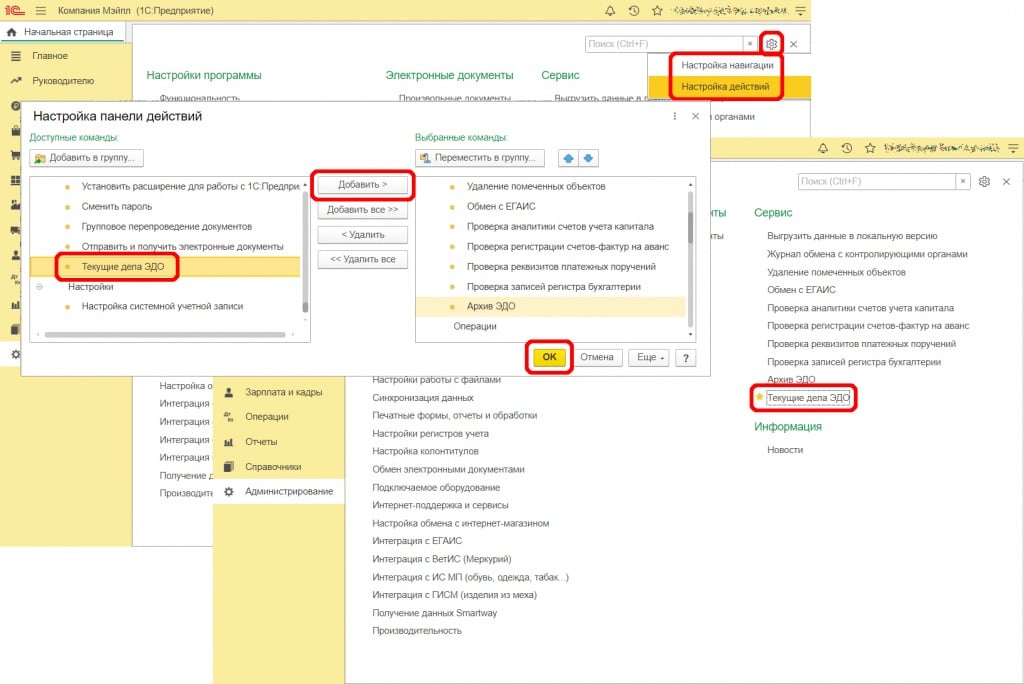Choose Настройка навигации from the menu
This screenshot has width=1024, height=684.
(x=727, y=65)
